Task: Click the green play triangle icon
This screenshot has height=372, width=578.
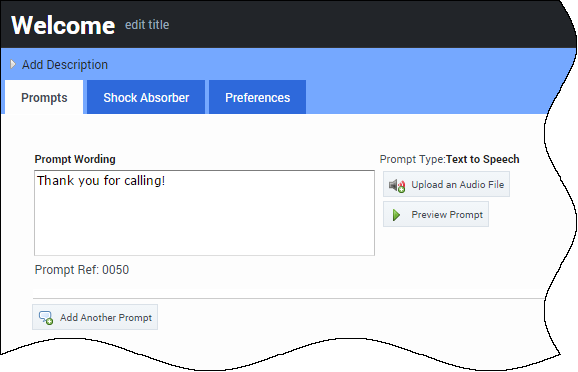Action: [396, 215]
